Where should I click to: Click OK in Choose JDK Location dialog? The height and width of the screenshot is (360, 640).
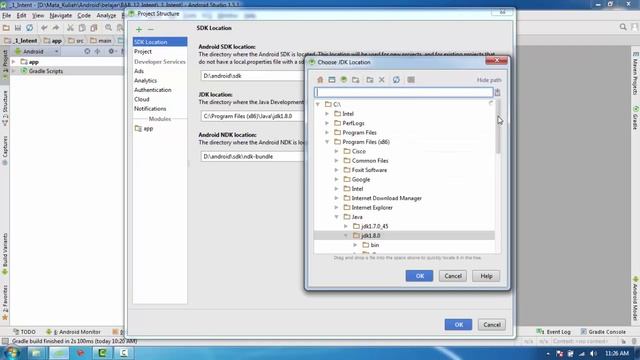pos(419,276)
